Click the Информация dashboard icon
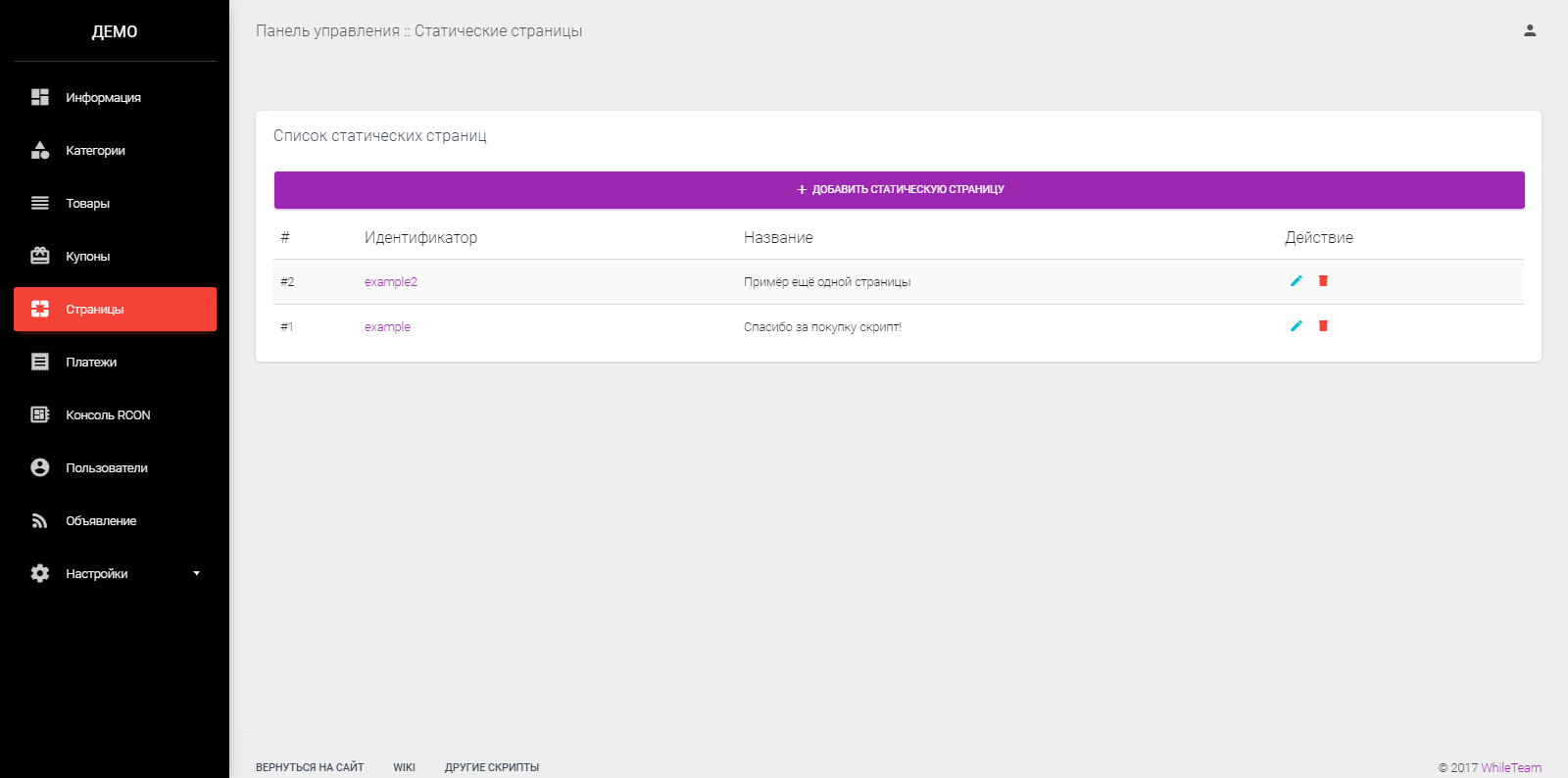The image size is (1568, 778). (40, 97)
